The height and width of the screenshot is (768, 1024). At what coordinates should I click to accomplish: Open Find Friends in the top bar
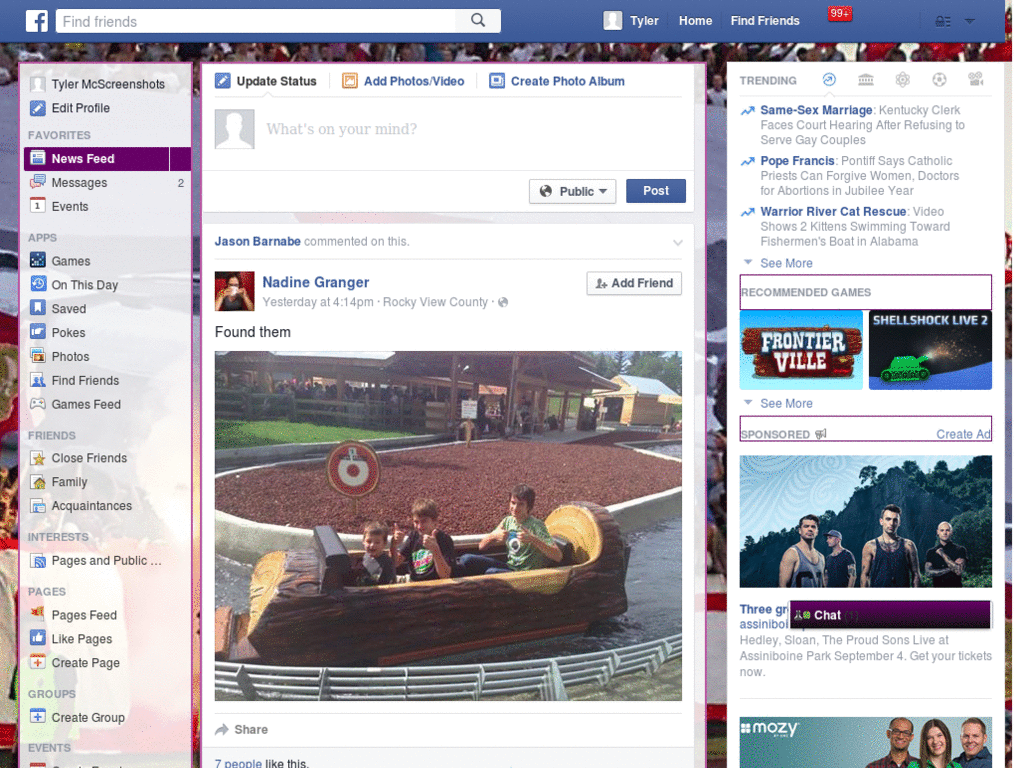coord(765,21)
